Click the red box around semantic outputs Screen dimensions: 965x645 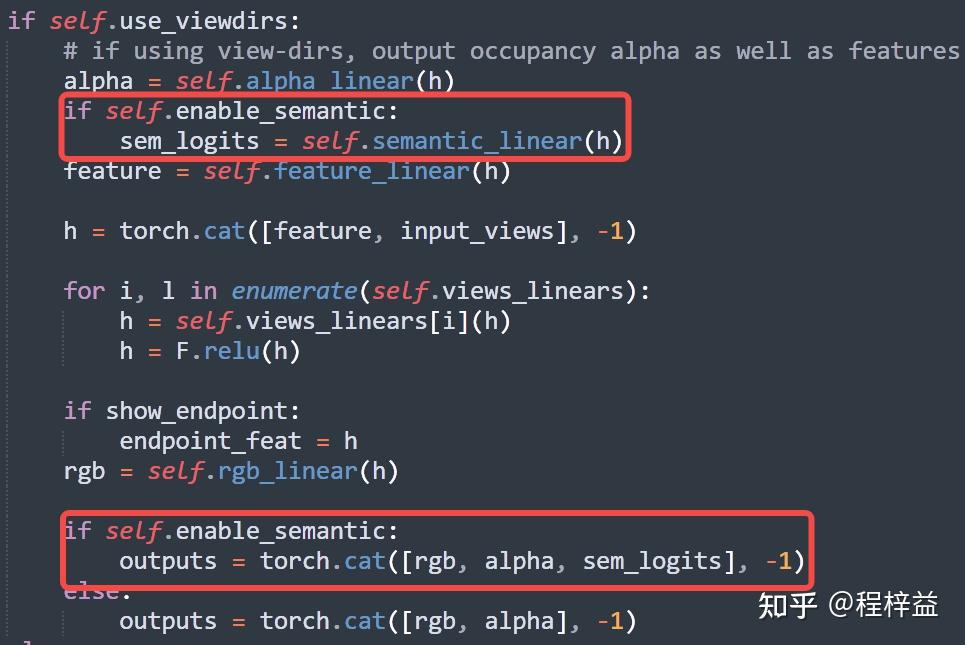[438, 550]
